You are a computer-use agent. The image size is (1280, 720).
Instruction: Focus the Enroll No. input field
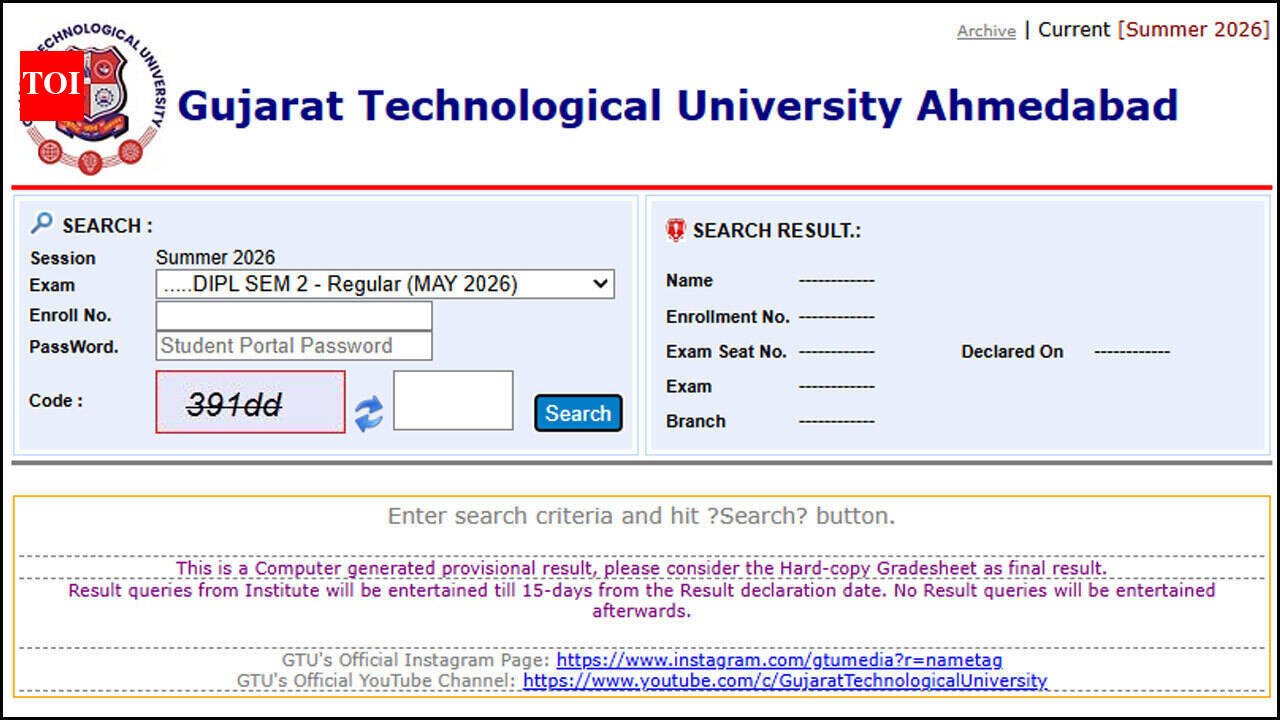click(x=294, y=316)
